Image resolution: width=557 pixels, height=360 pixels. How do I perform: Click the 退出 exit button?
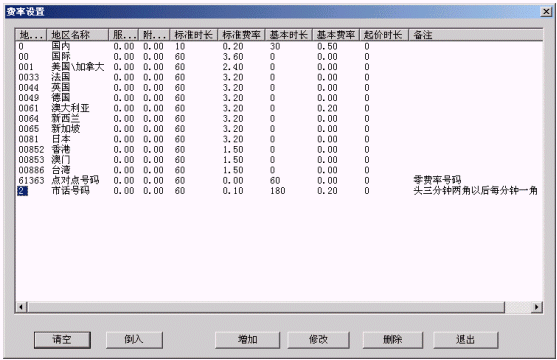point(465,340)
